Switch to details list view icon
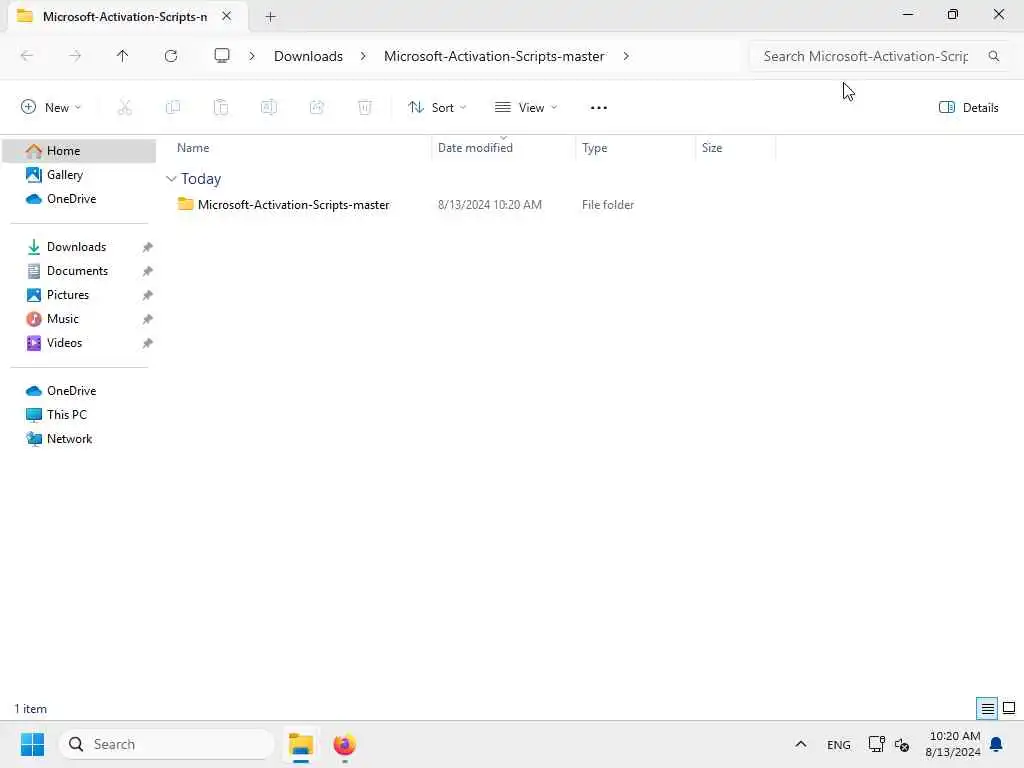 987,708
